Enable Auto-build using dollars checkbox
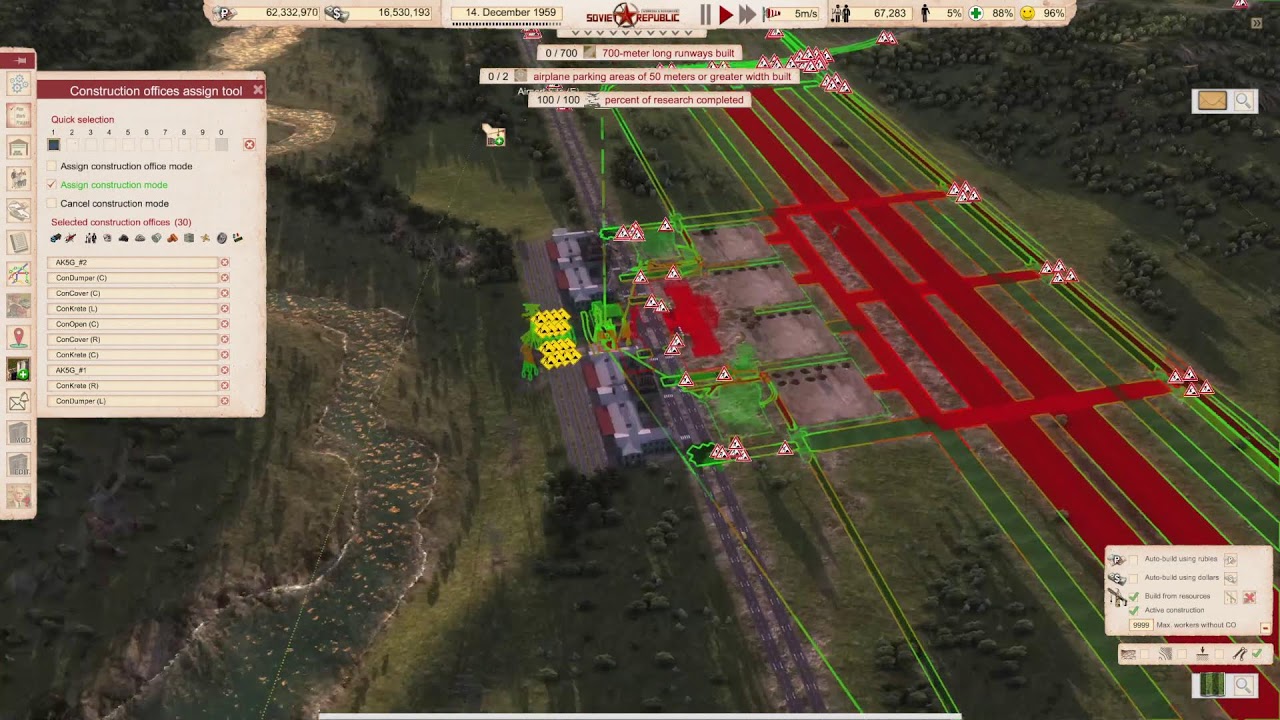 coord(1134,578)
